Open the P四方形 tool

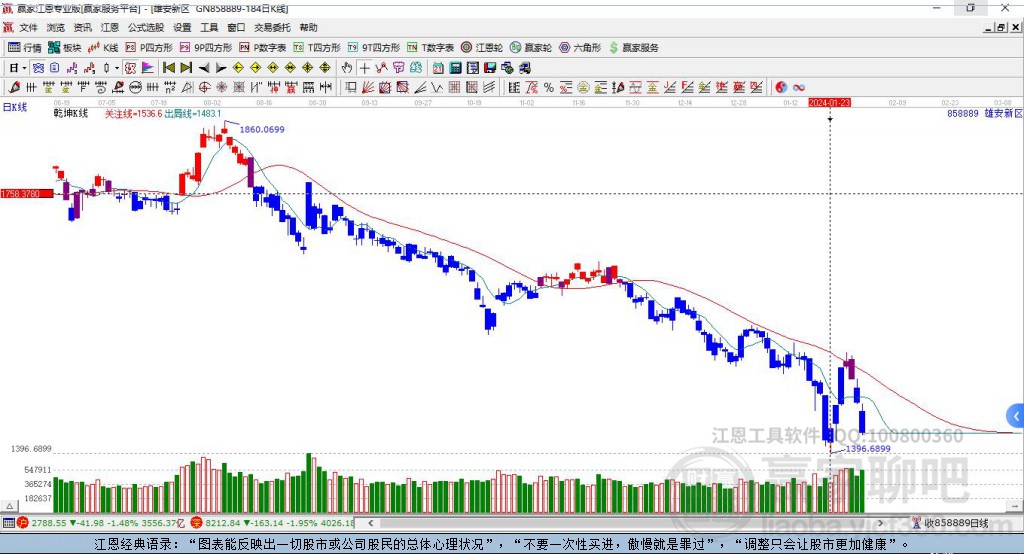[149, 48]
